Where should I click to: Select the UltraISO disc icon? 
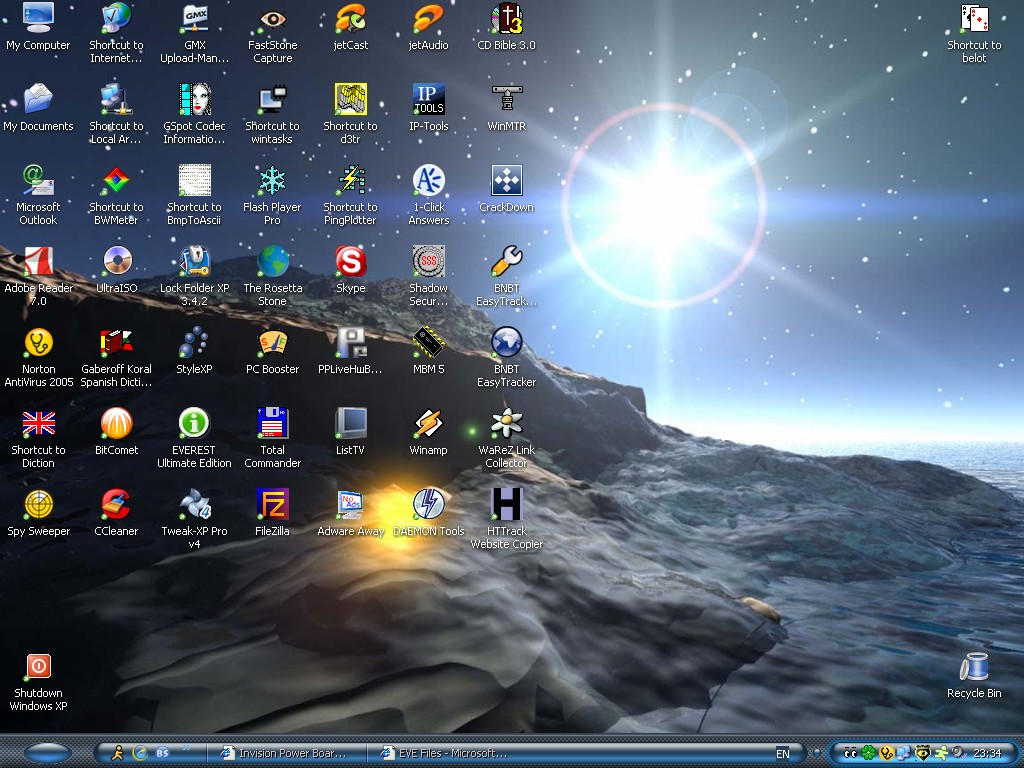(116, 261)
